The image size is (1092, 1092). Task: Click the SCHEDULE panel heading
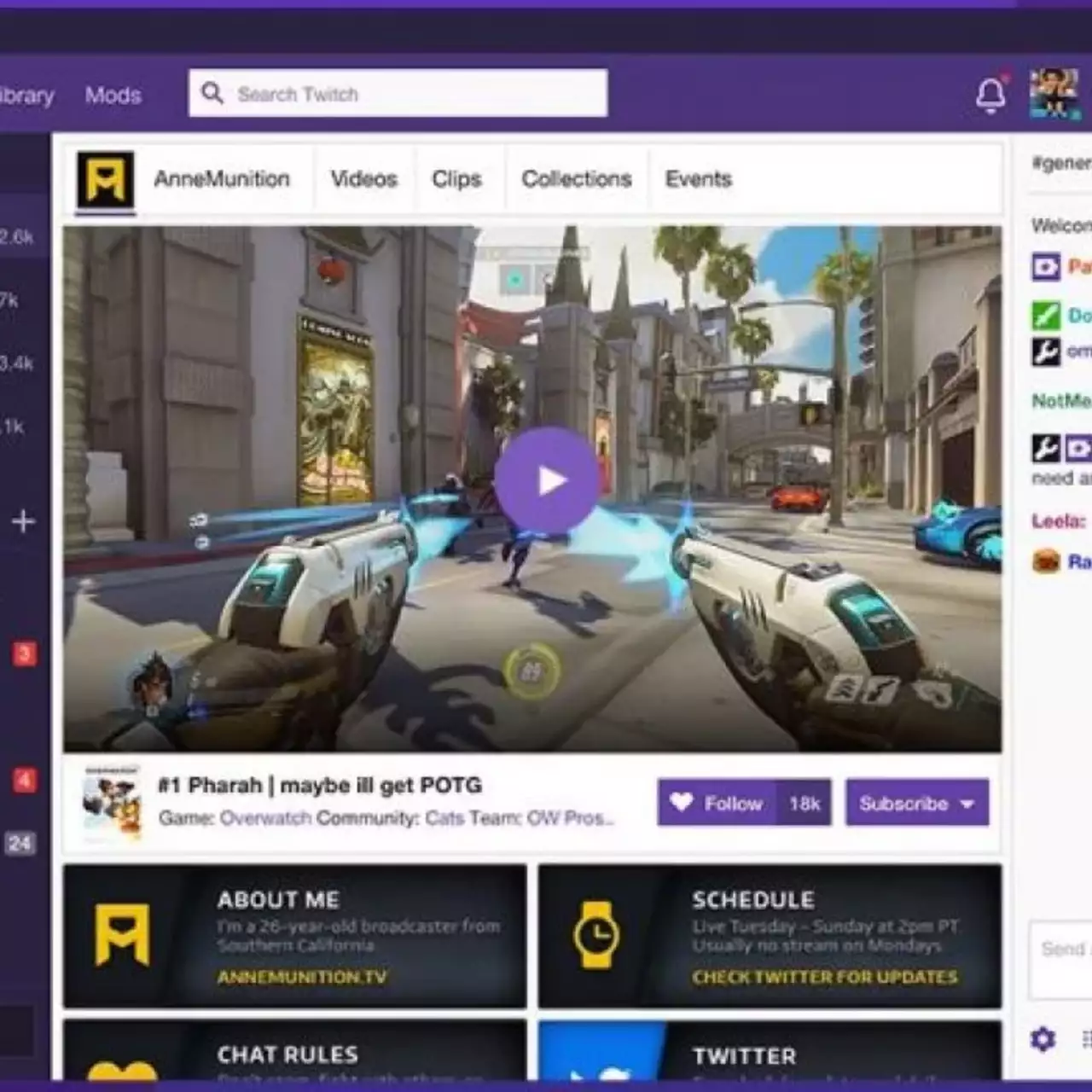(x=753, y=900)
